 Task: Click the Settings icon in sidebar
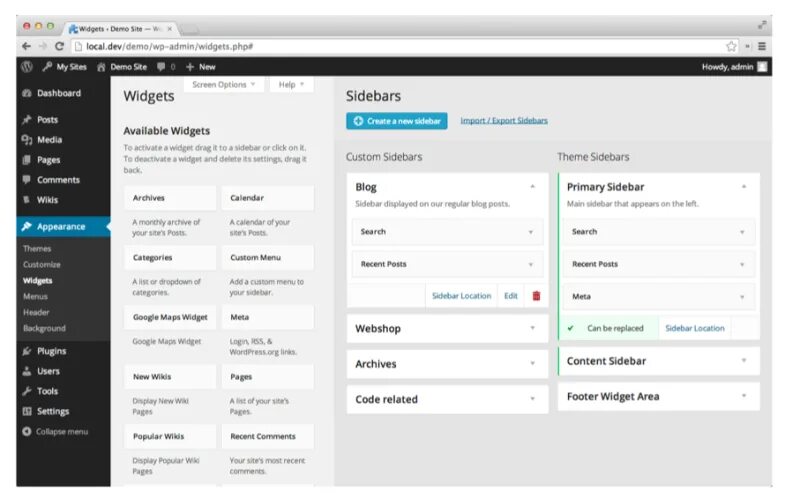click(x=27, y=411)
